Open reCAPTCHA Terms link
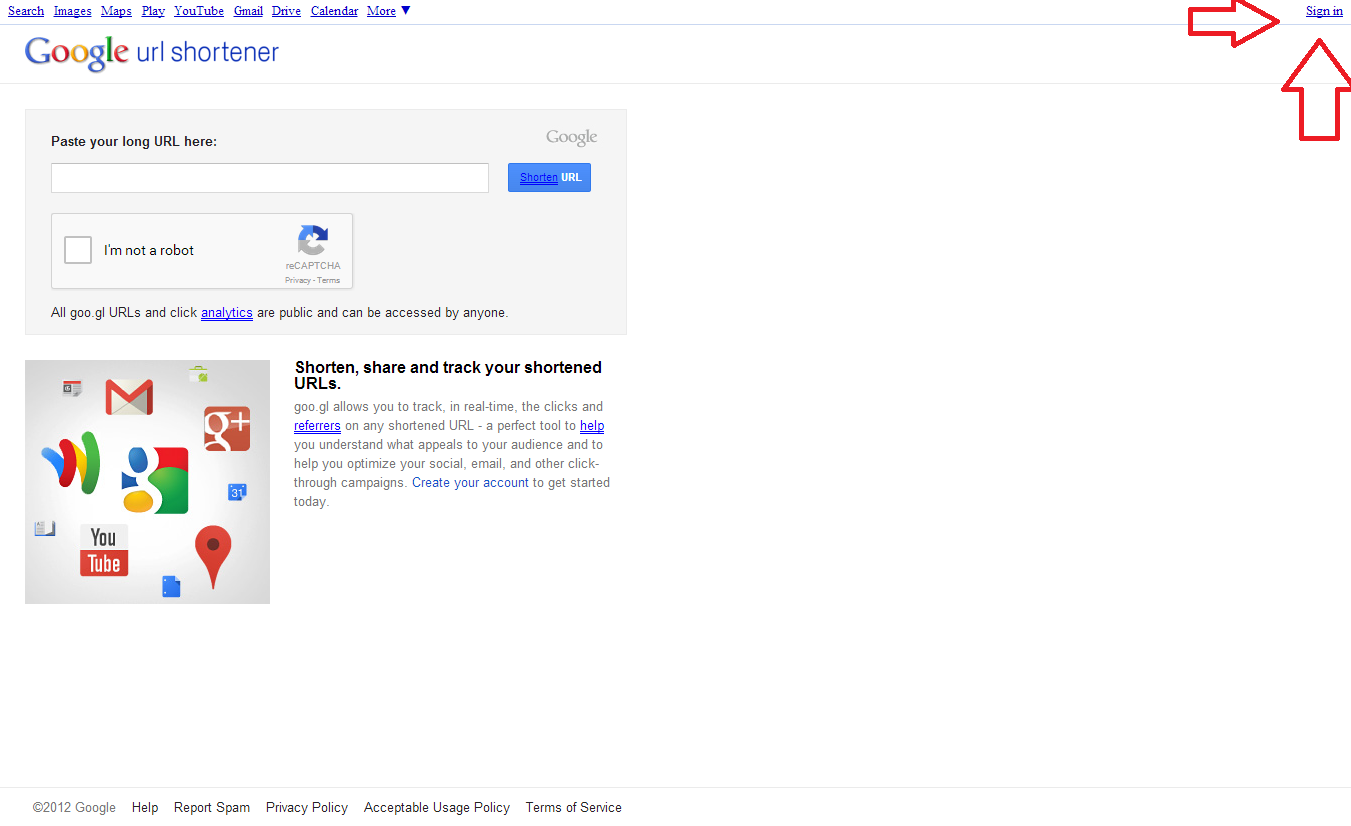The width and height of the screenshot is (1351, 826). tap(329, 280)
